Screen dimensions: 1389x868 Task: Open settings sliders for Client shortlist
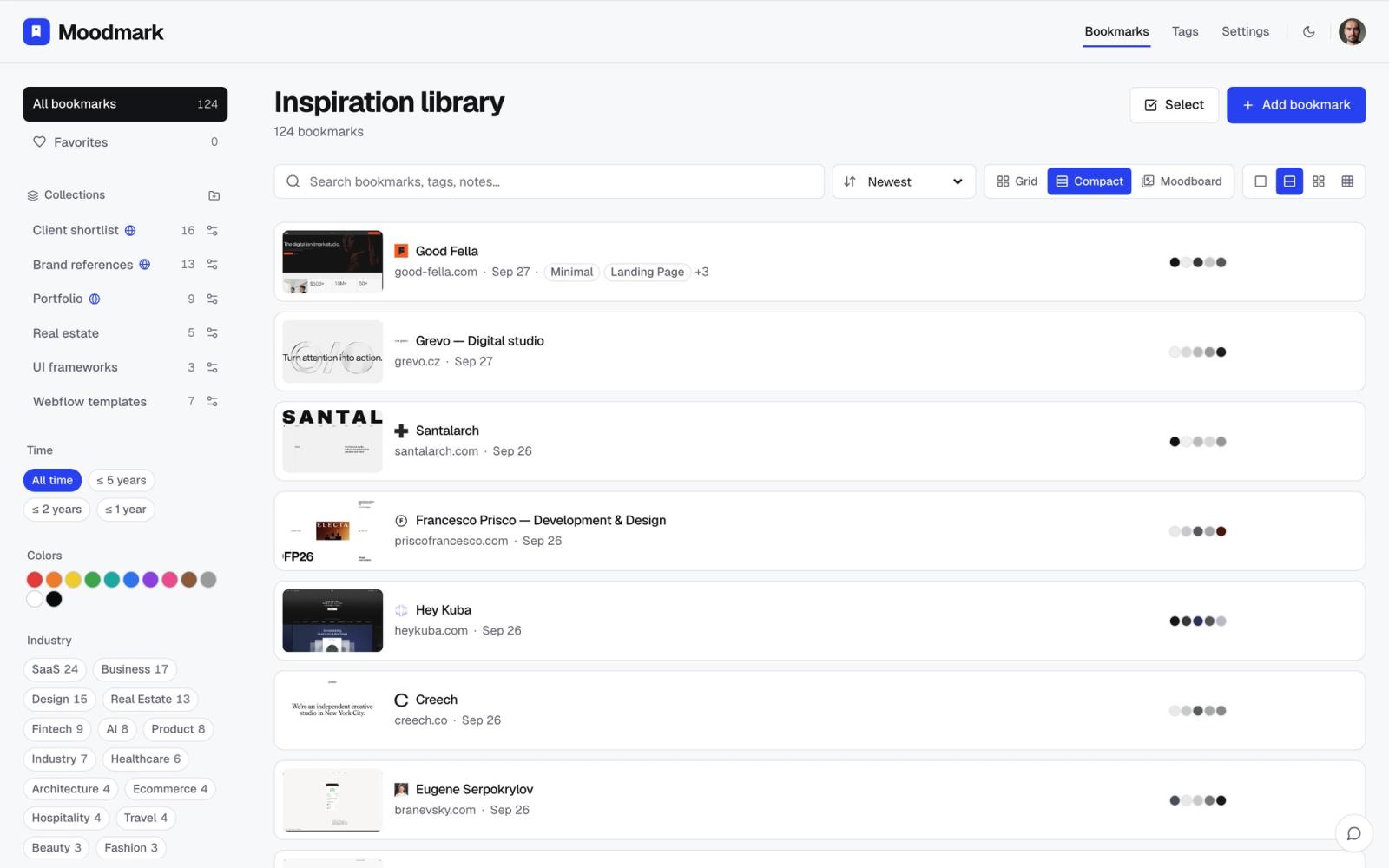[x=212, y=231]
